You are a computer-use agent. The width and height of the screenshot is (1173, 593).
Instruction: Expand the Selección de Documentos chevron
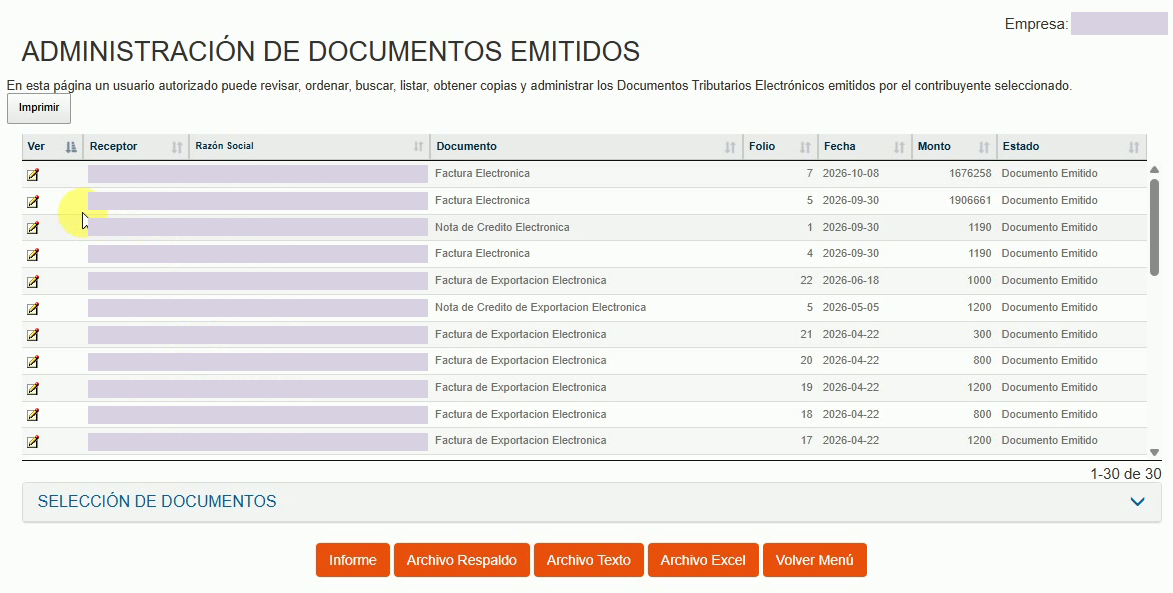pos(1137,502)
